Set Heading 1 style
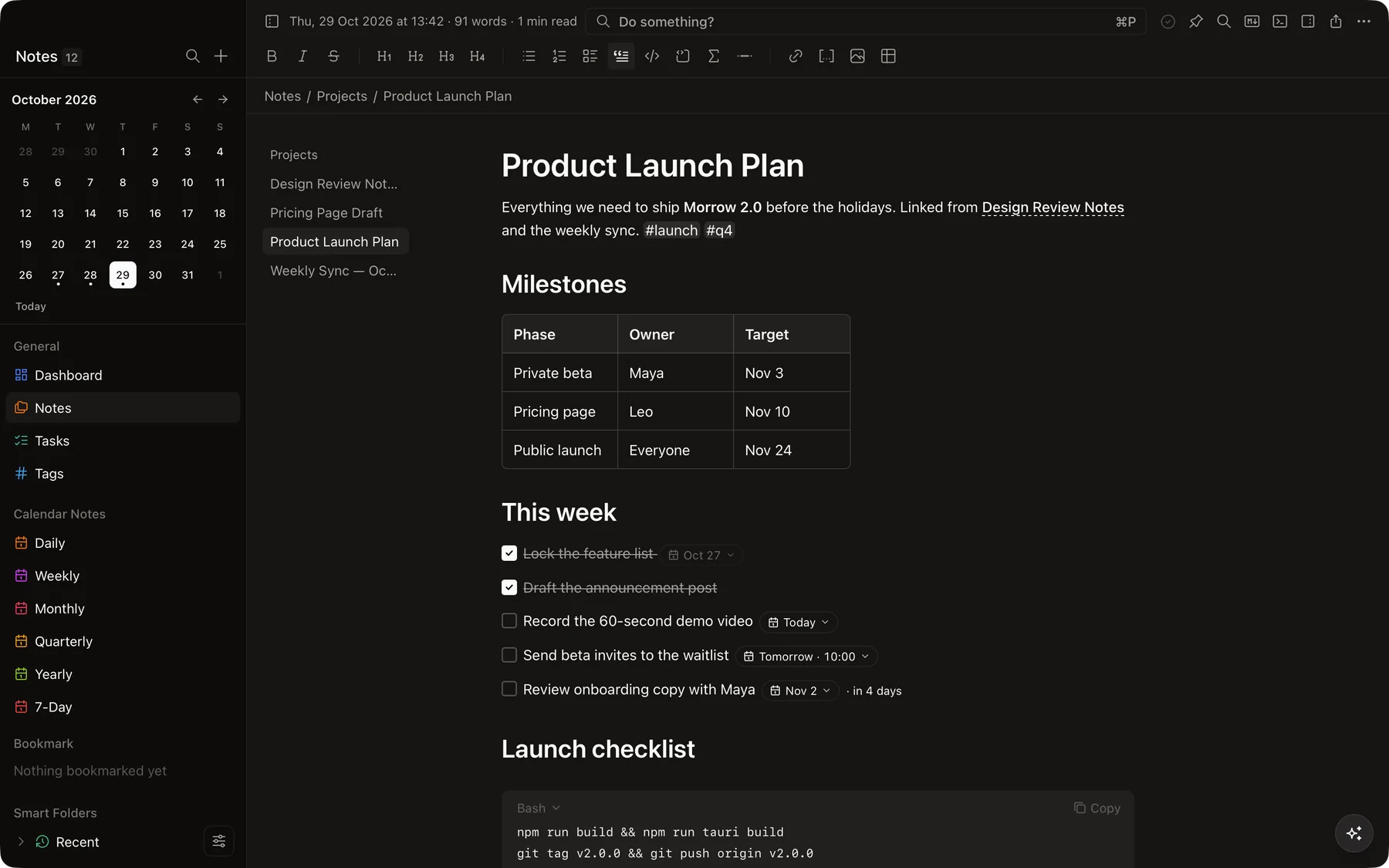1389x868 pixels. (384, 56)
